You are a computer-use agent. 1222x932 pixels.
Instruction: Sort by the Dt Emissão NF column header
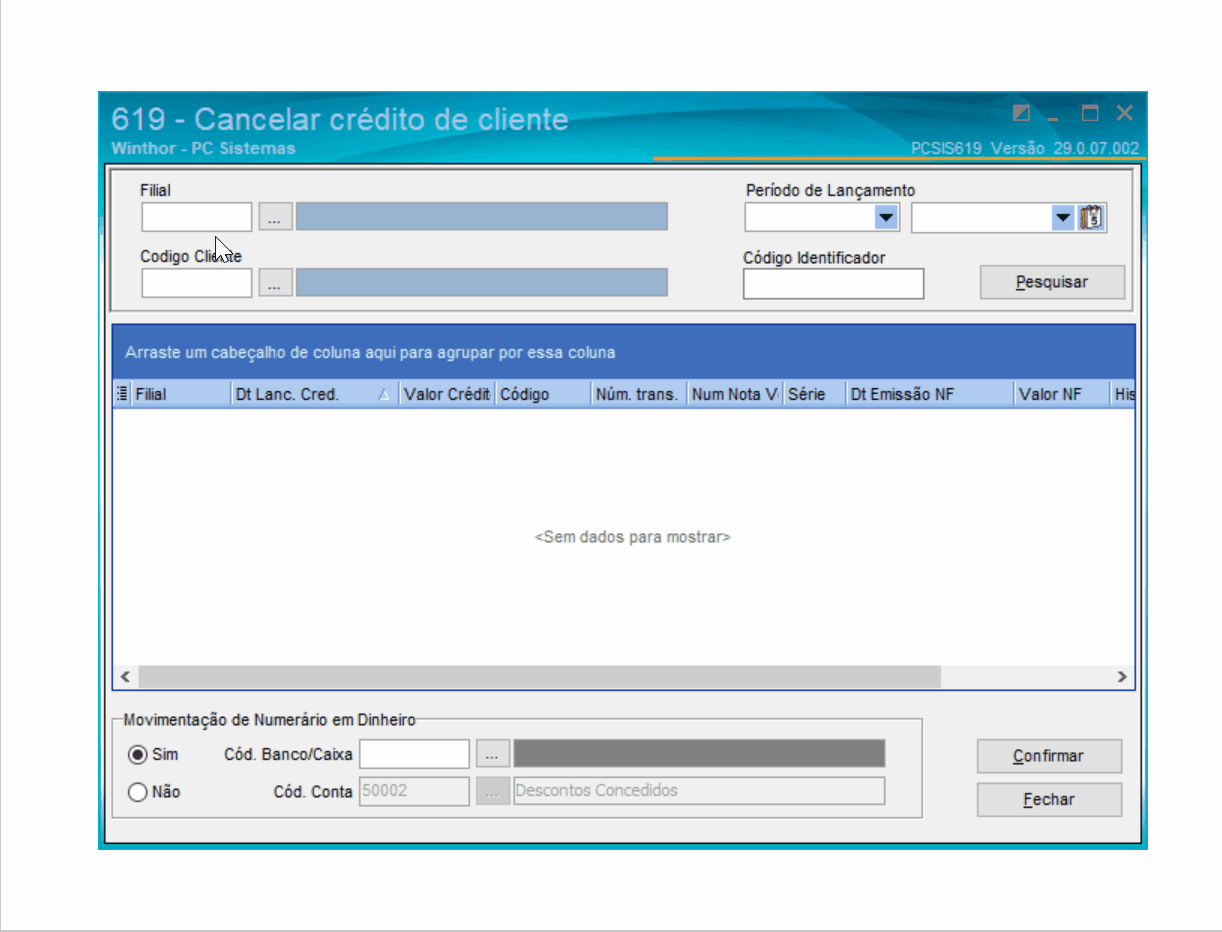(x=929, y=394)
